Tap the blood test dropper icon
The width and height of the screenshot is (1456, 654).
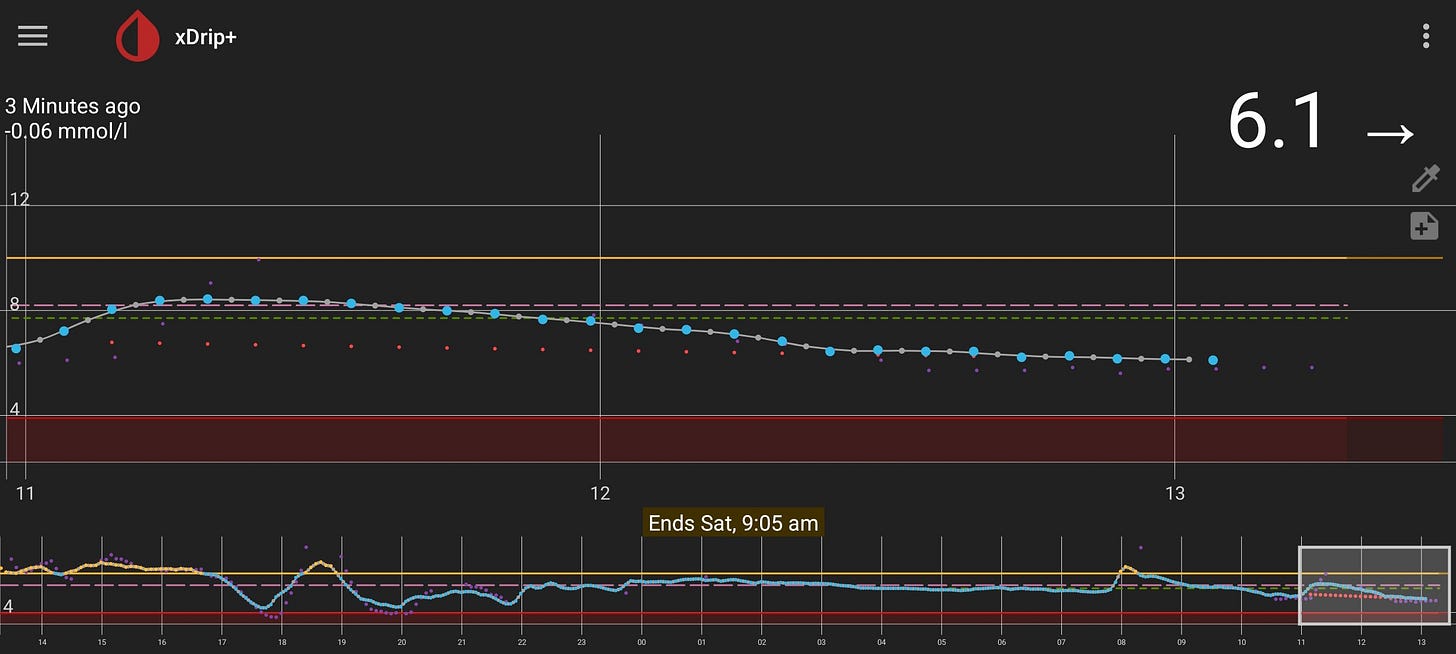(x=1424, y=179)
